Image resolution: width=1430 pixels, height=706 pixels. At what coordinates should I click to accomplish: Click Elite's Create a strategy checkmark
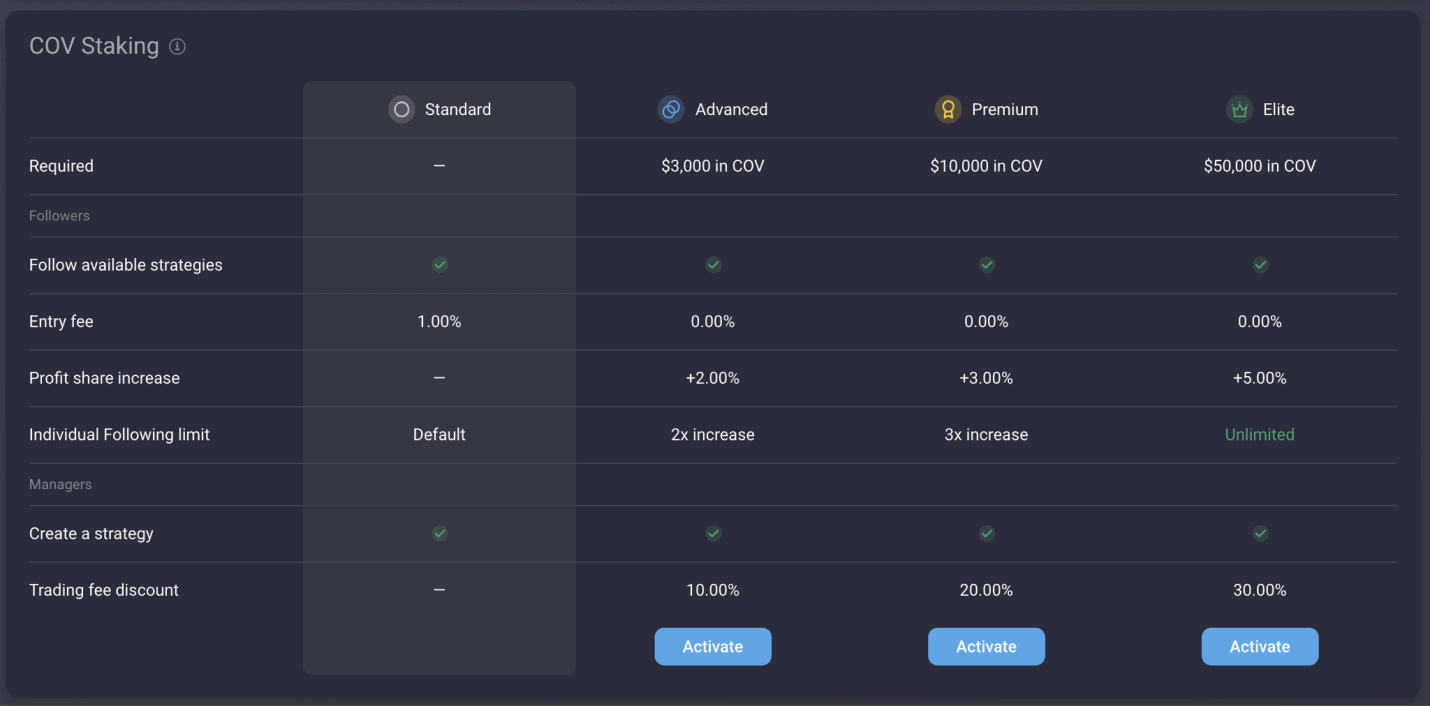pyautogui.click(x=1260, y=534)
